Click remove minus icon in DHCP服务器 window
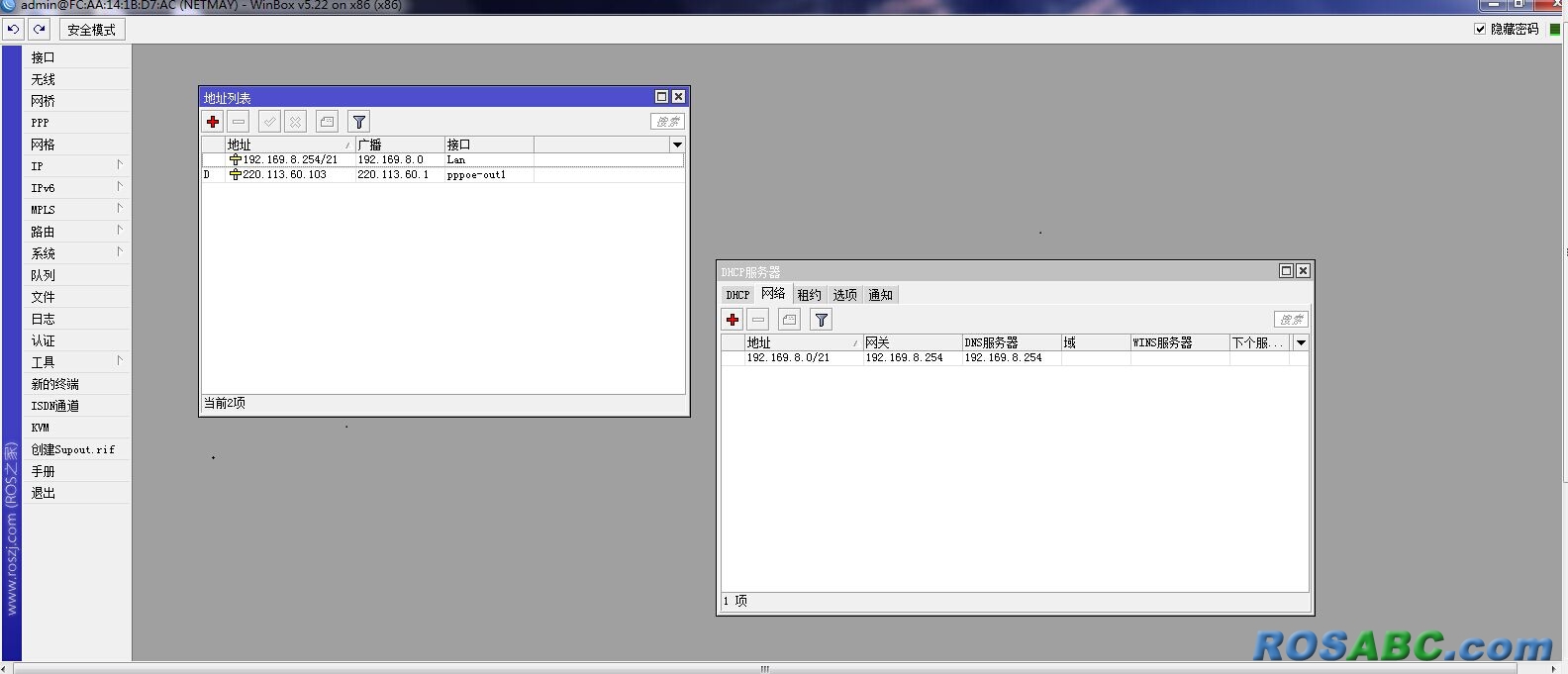 [x=758, y=320]
